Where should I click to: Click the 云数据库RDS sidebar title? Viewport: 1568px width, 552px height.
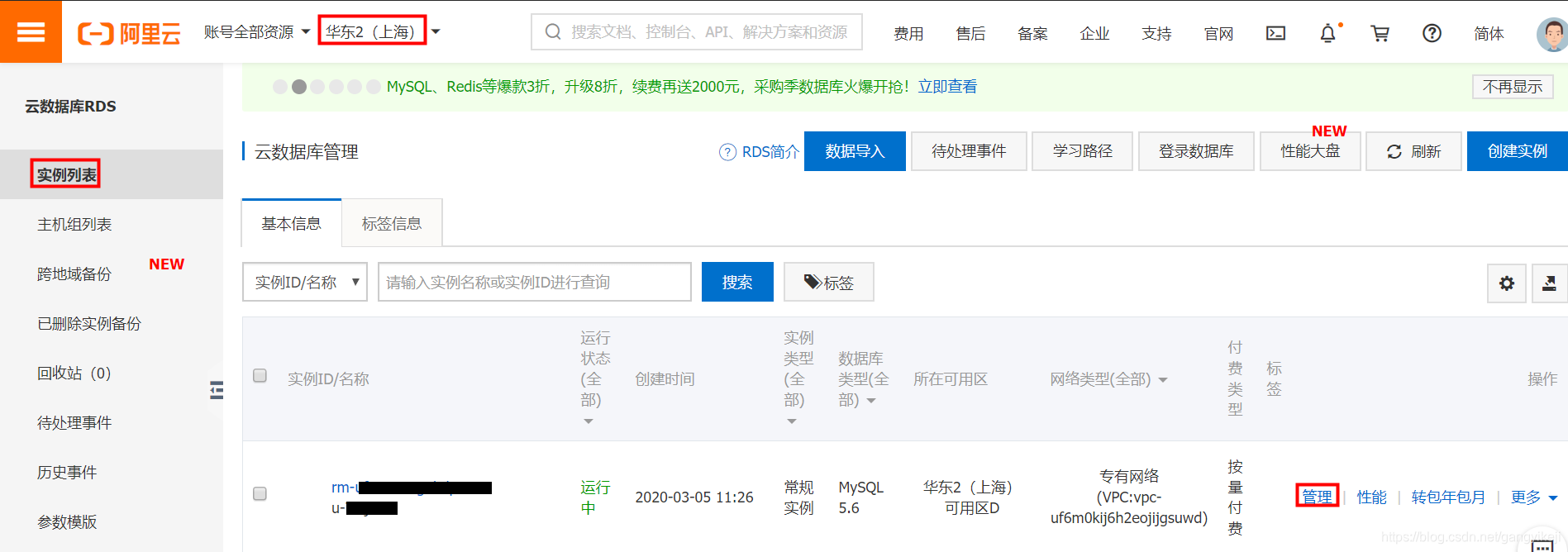click(70, 107)
